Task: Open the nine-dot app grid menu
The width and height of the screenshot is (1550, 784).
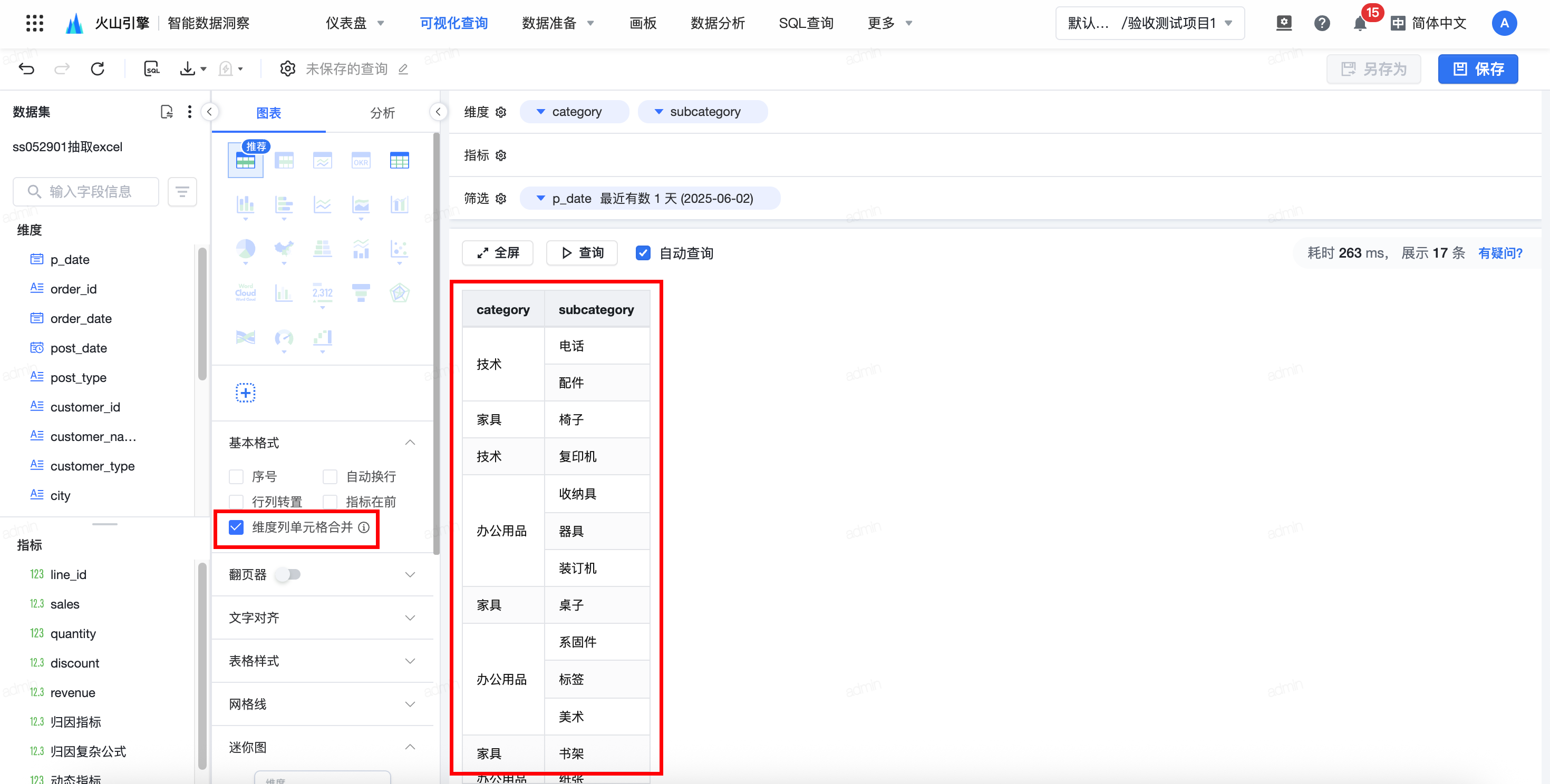Action: pyautogui.click(x=35, y=23)
